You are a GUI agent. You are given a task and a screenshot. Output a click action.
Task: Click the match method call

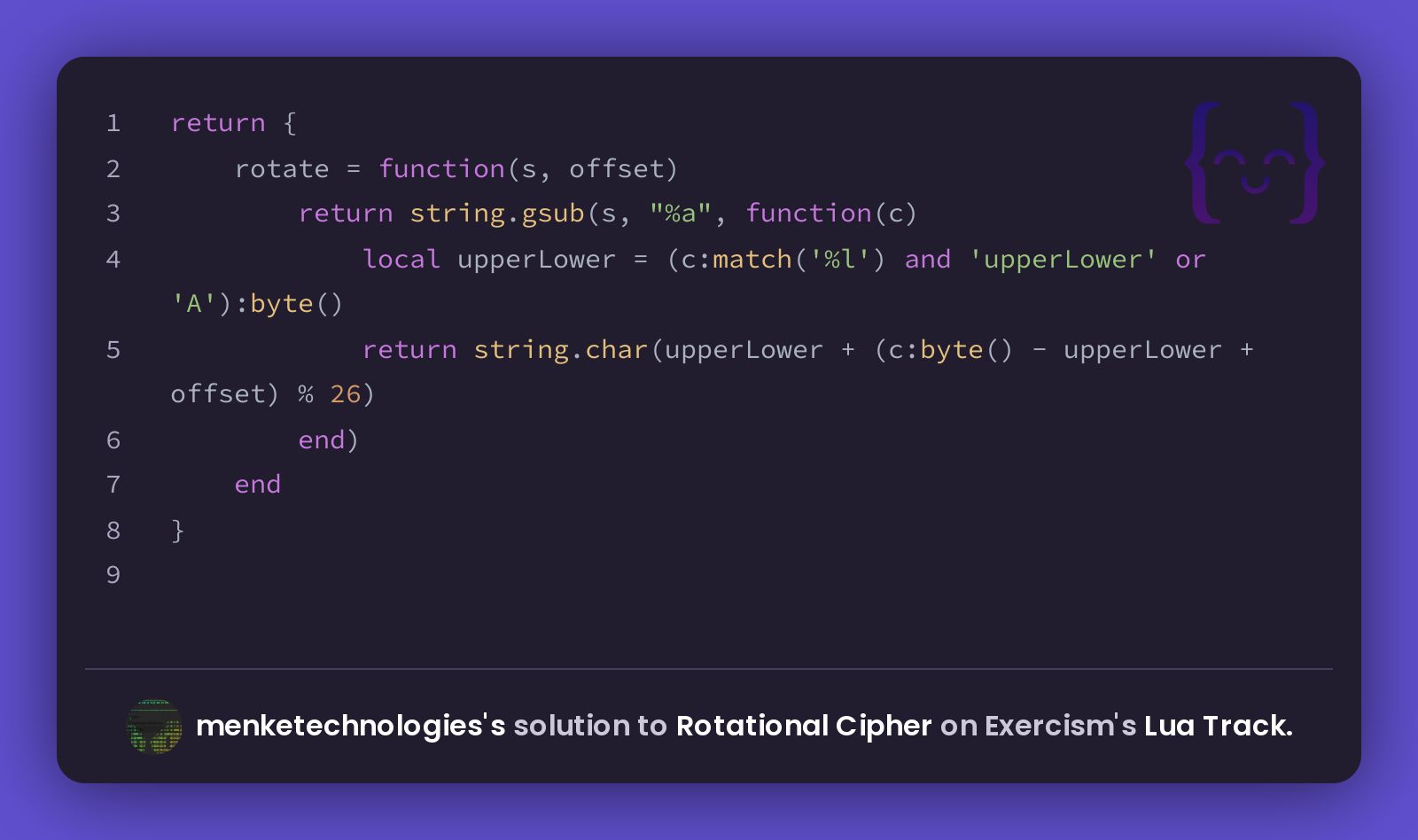[x=752, y=259]
